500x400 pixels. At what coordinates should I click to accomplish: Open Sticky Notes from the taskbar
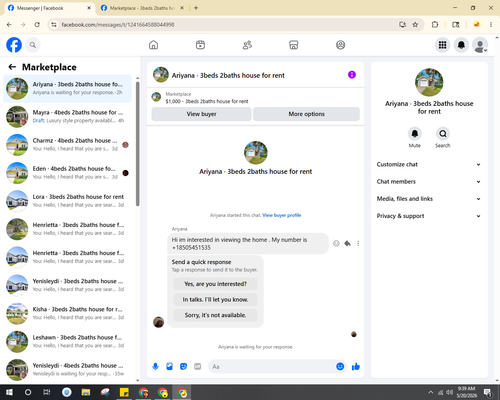point(124,392)
